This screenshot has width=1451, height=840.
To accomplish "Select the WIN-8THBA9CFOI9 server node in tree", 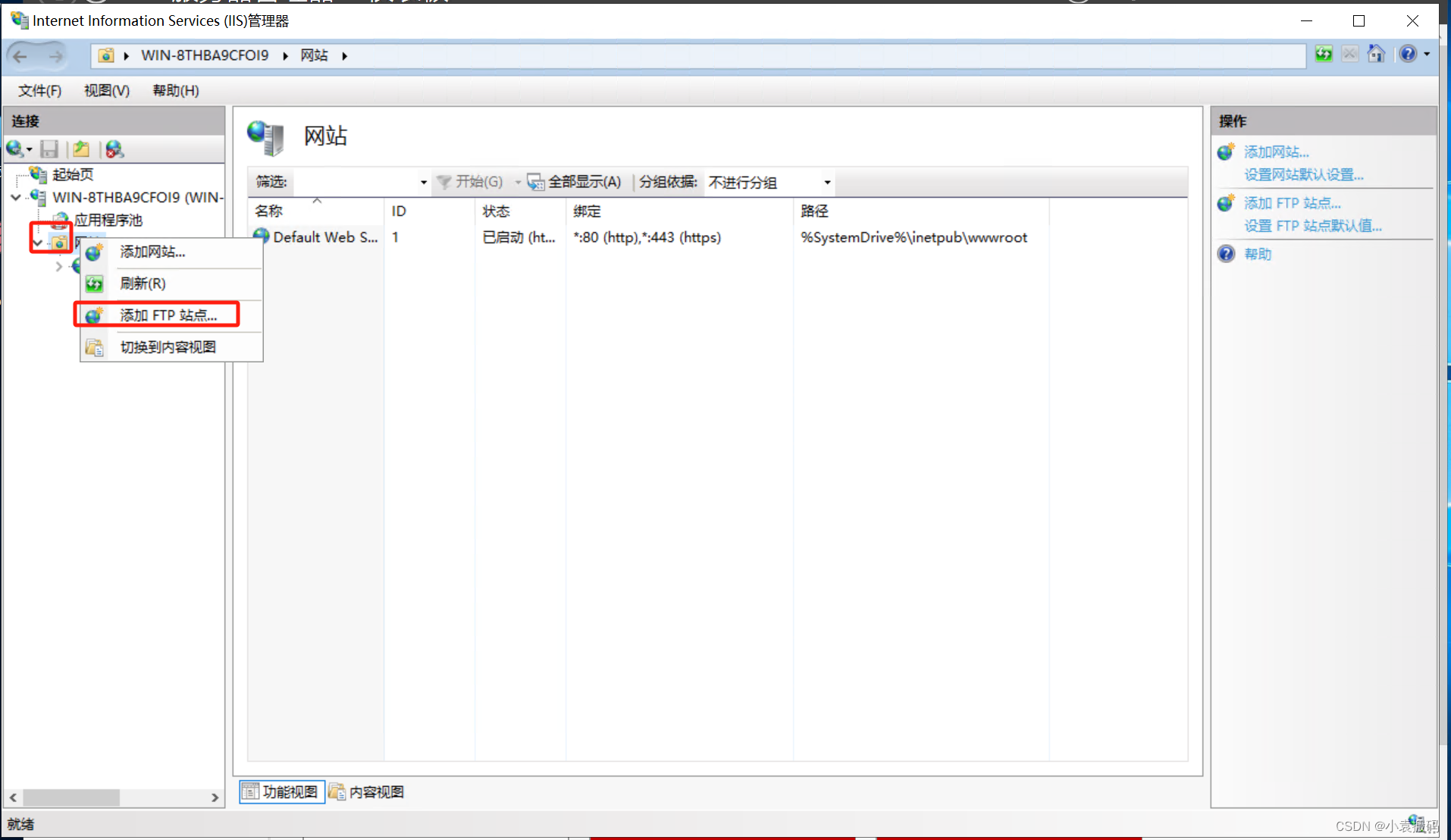I will point(138,197).
